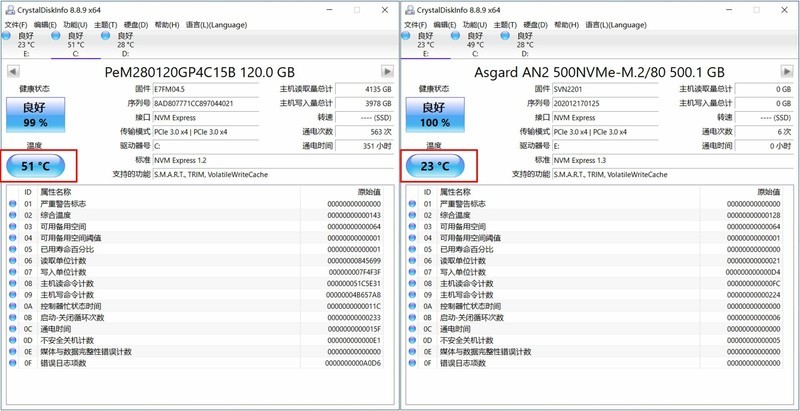The width and height of the screenshot is (800, 411).
Task: Click 属性名称 column header in left window
Action: click(x=56, y=192)
